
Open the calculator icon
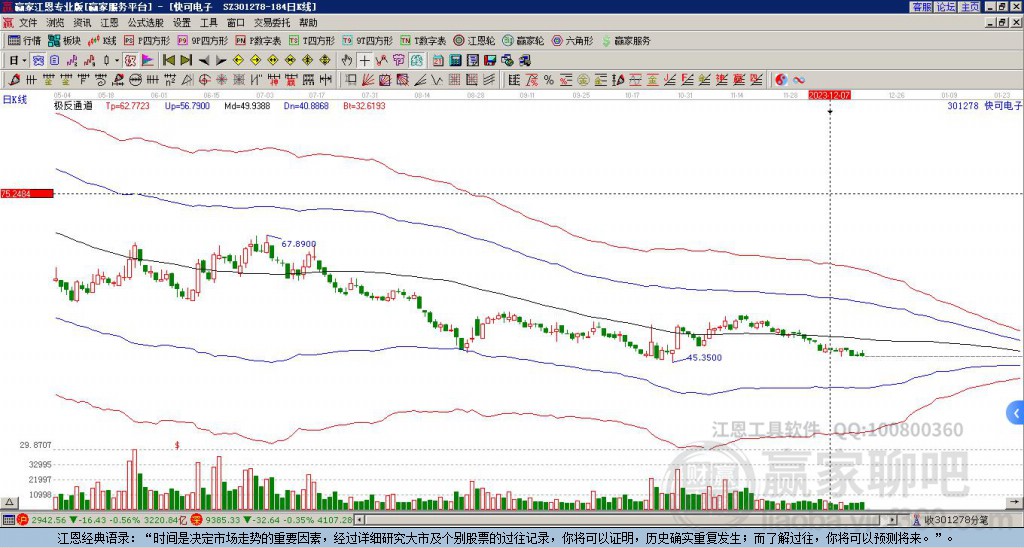click(455, 61)
